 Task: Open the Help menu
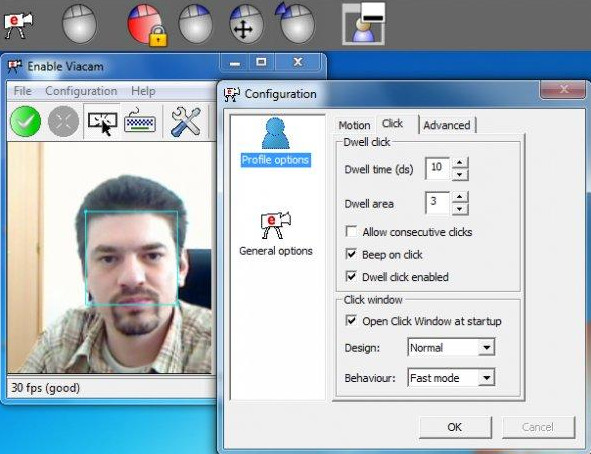click(143, 91)
